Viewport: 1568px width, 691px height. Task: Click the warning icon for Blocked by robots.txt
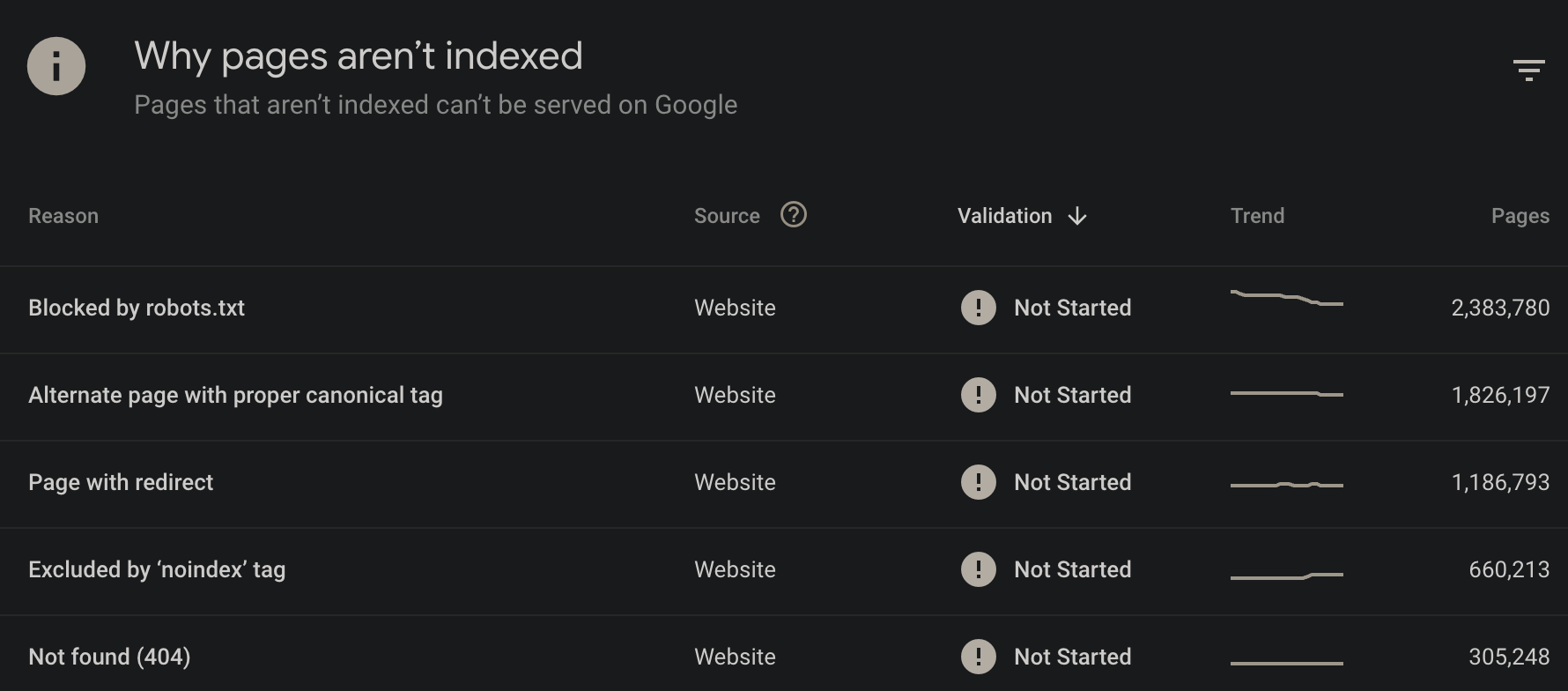979,308
